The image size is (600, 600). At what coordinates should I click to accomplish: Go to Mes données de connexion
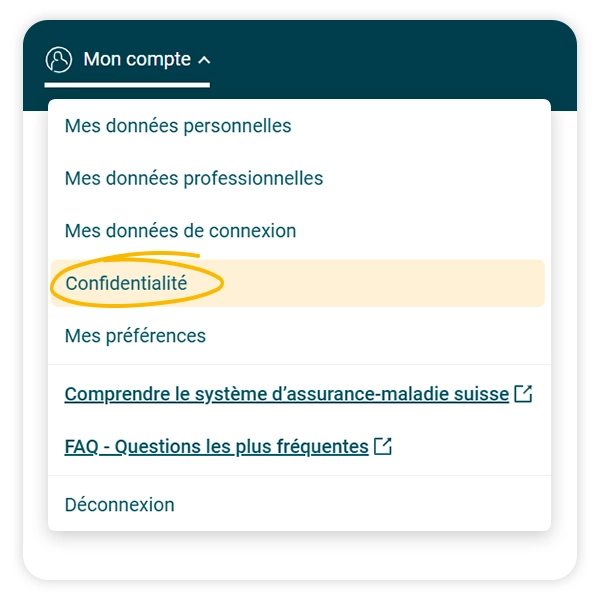[x=180, y=231]
